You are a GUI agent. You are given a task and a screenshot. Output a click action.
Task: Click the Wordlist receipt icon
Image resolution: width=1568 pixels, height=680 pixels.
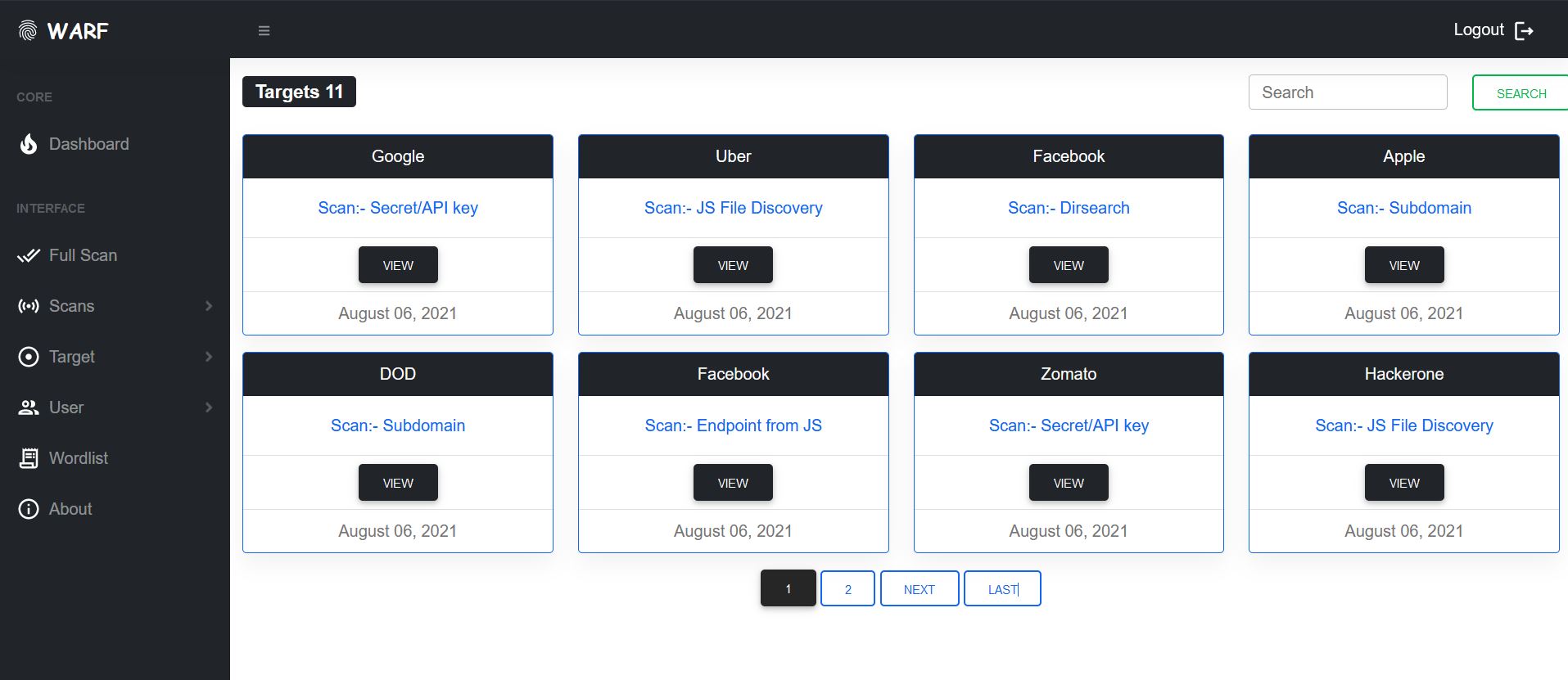tap(29, 458)
